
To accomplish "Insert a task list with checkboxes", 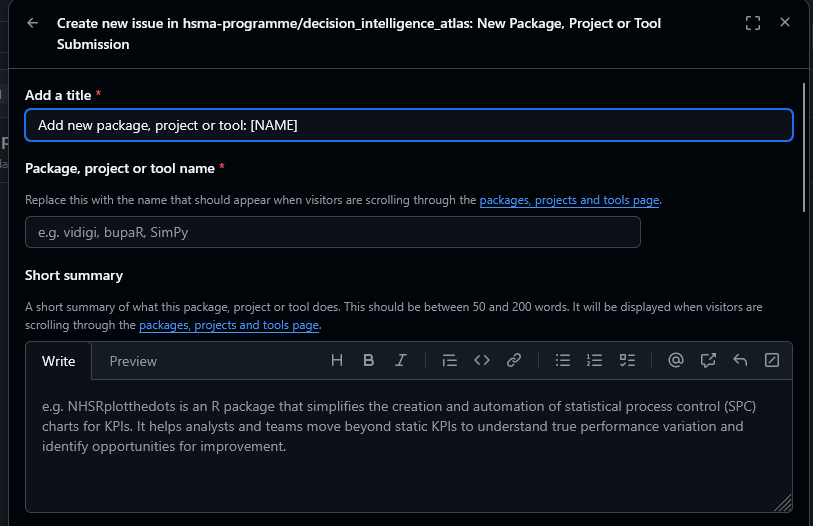I will [x=627, y=360].
